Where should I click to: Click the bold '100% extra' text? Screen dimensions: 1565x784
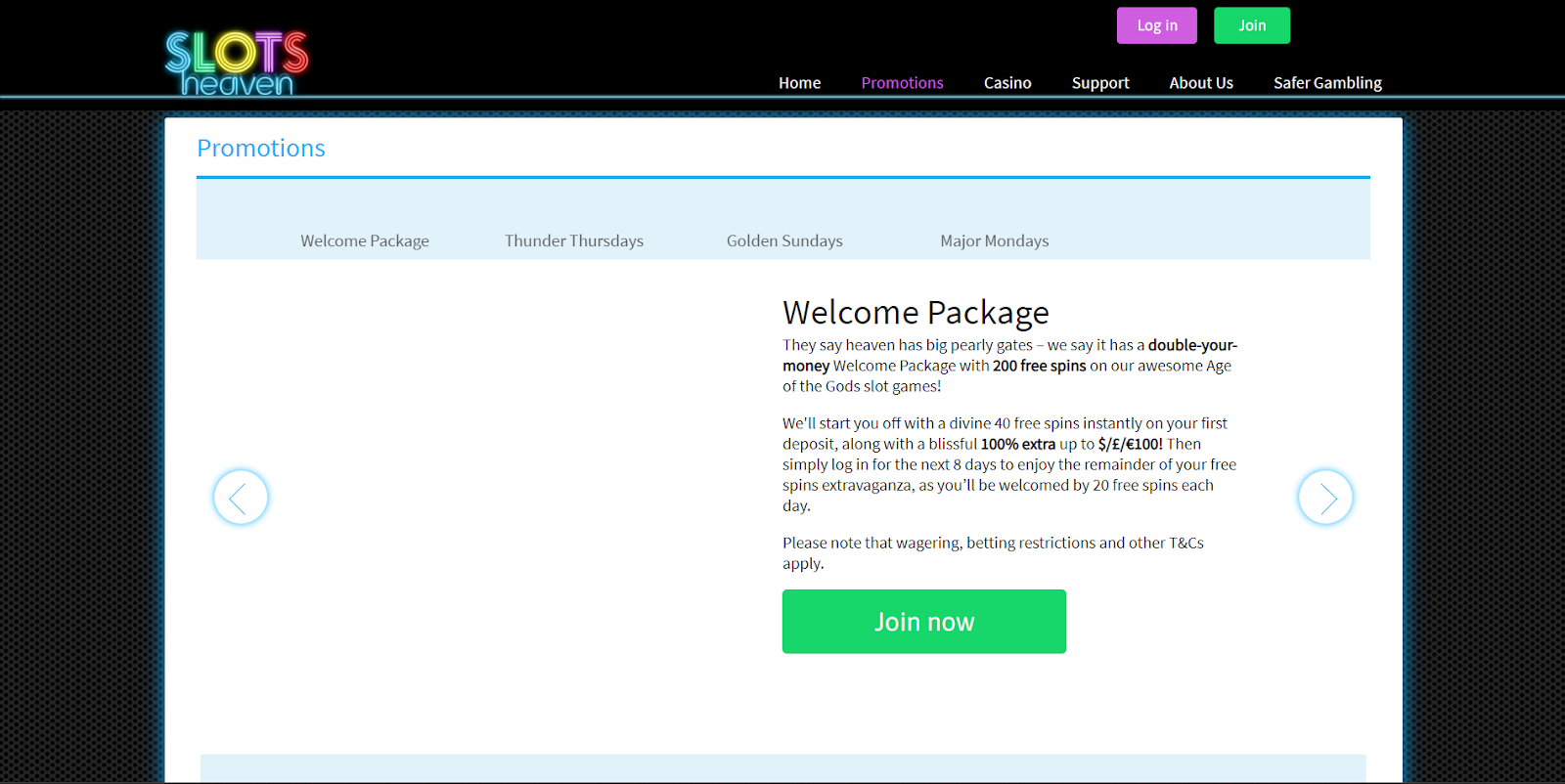click(1018, 444)
